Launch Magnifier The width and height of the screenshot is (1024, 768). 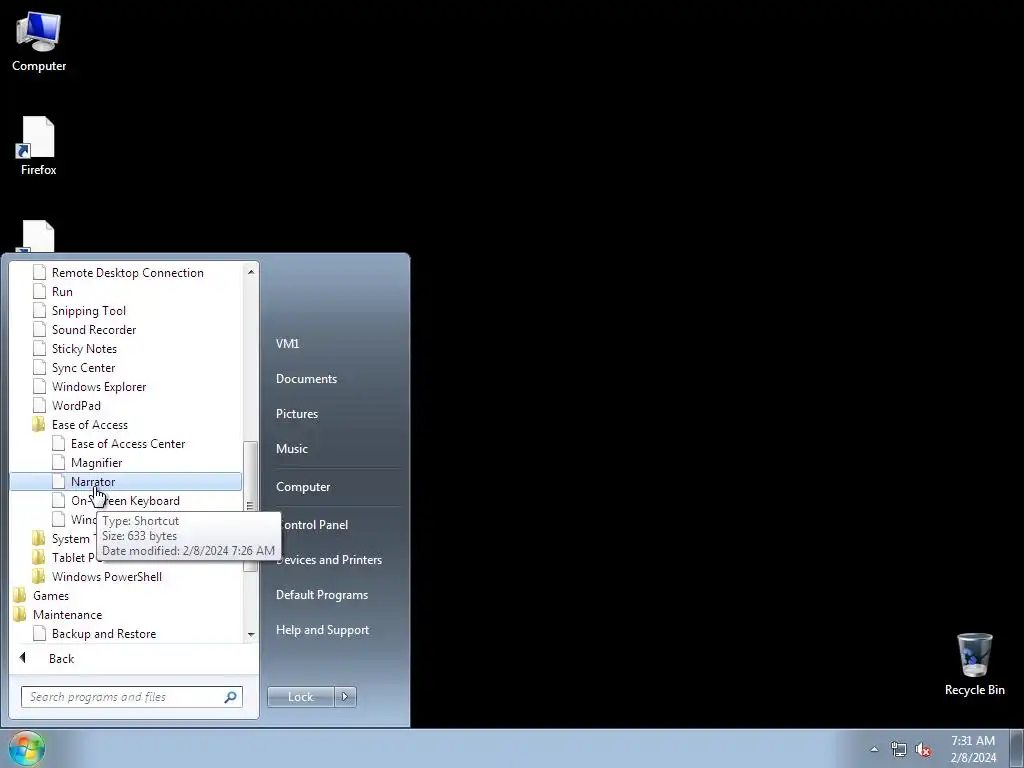(96, 462)
